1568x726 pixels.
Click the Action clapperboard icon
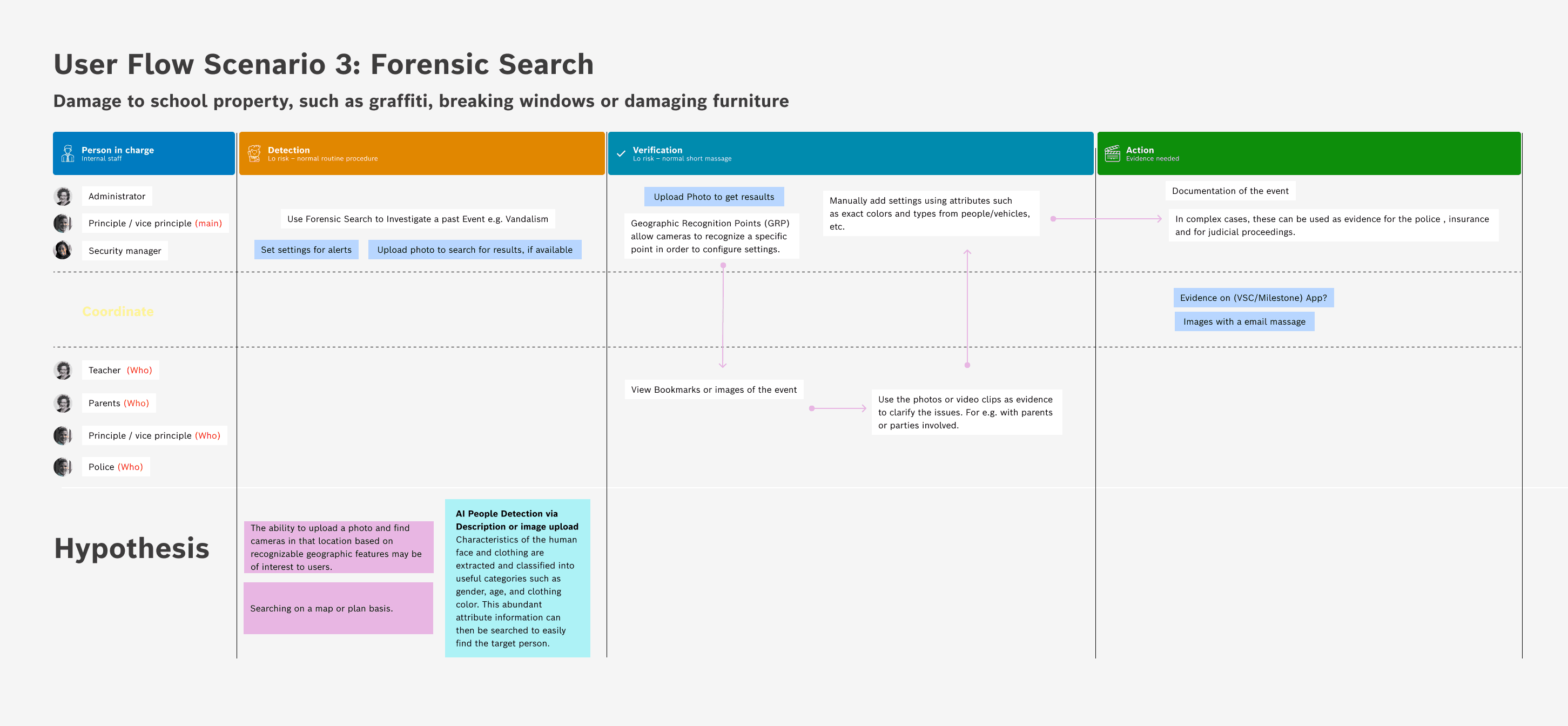(x=1112, y=153)
